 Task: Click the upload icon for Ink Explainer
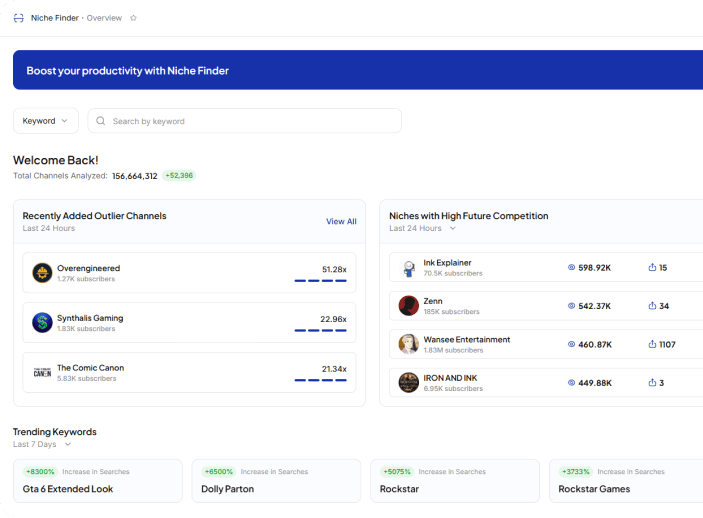pyautogui.click(x=652, y=267)
